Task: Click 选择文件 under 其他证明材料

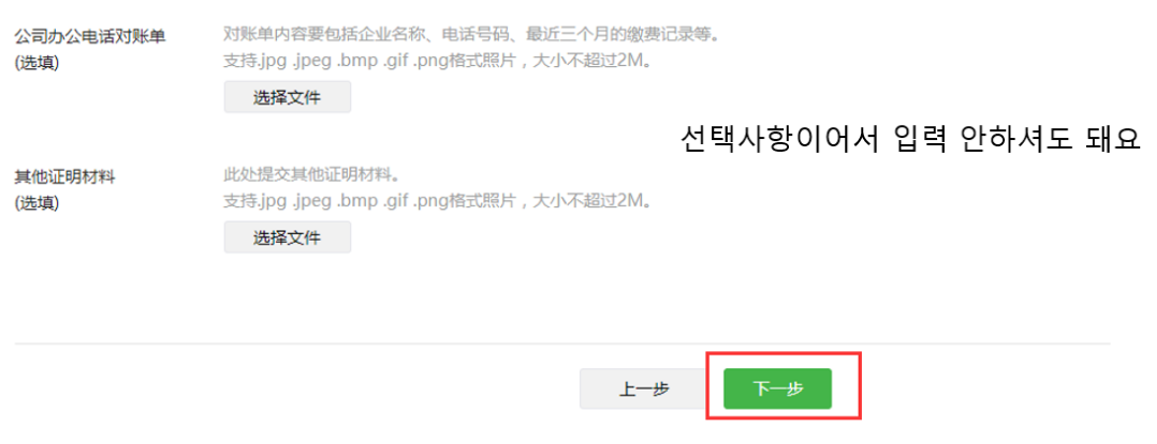Action: (x=287, y=237)
